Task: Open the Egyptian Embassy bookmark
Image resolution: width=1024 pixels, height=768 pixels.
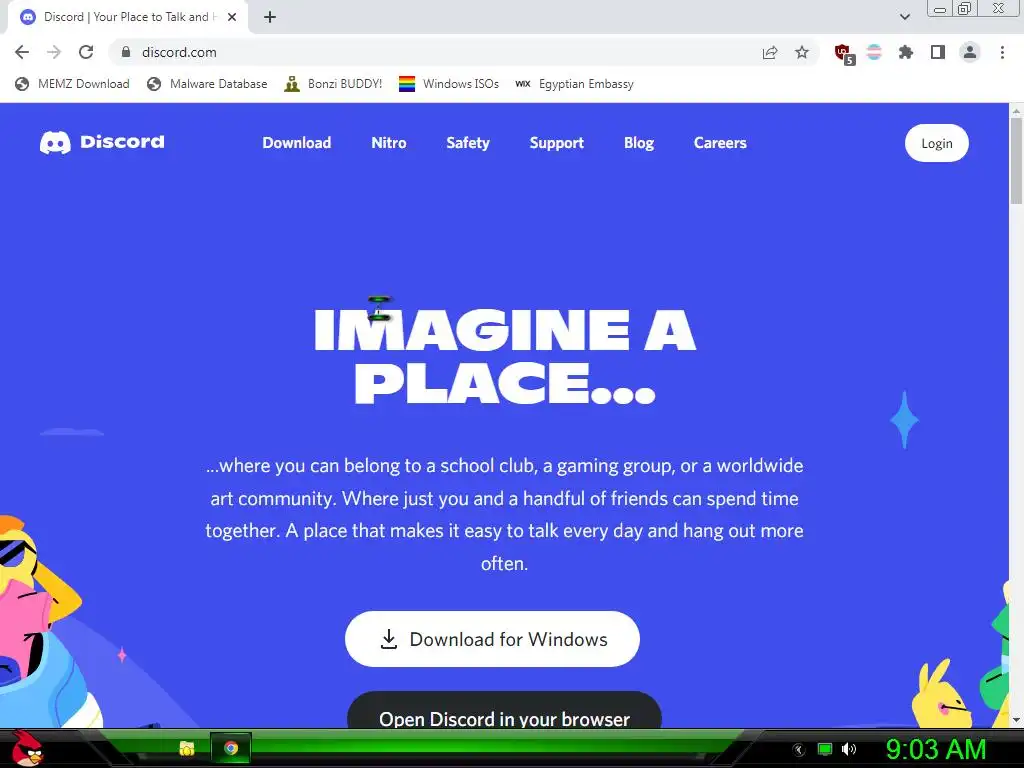Action: (x=575, y=84)
